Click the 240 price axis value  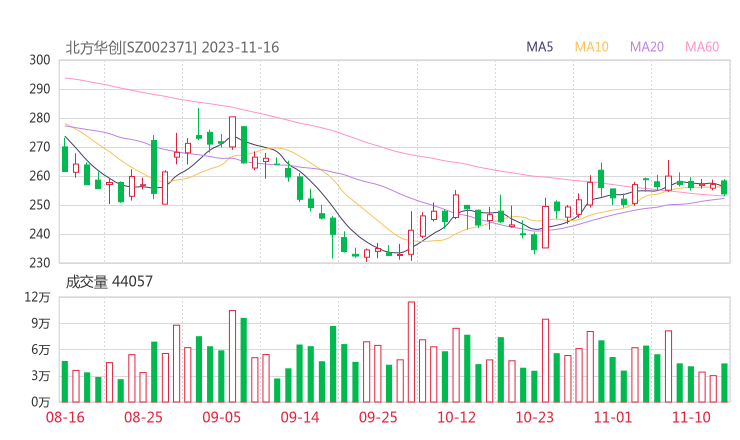(x=40, y=234)
